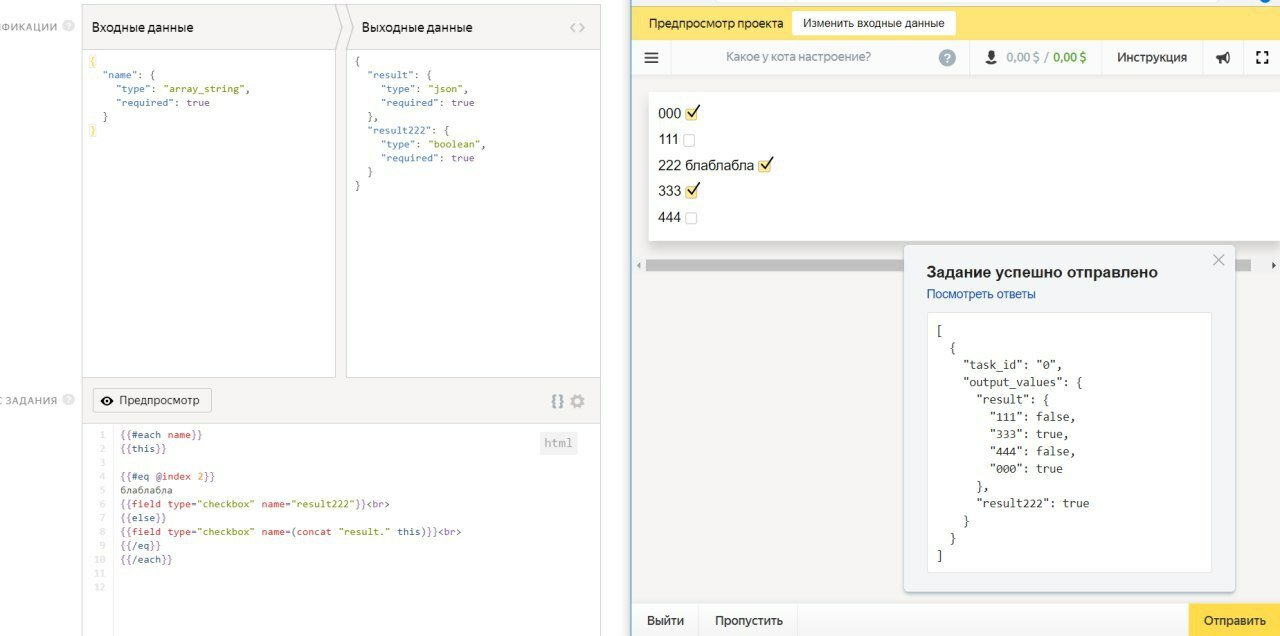The width and height of the screenshot is (1280, 636).
Task: Click help icon beside task interface label
Action: pyautogui.click(x=68, y=399)
